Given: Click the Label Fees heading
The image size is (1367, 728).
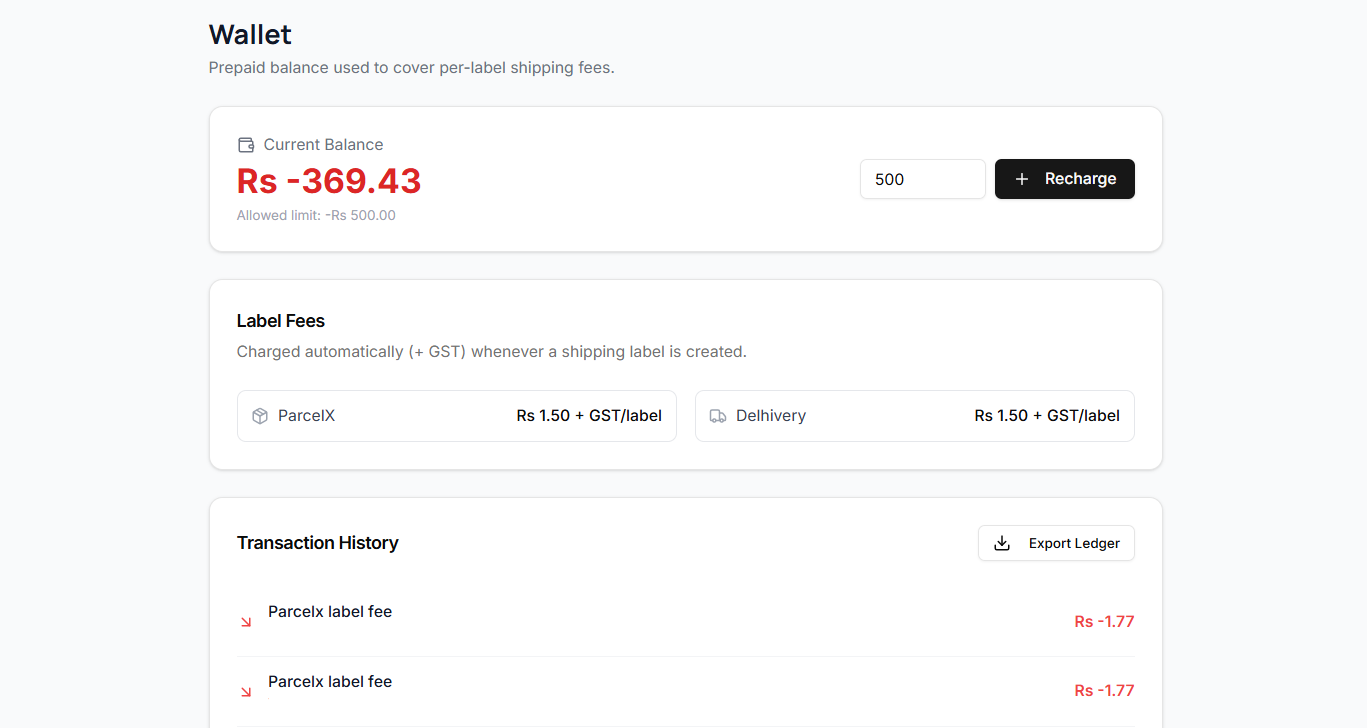Looking at the screenshot, I should tap(281, 321).
